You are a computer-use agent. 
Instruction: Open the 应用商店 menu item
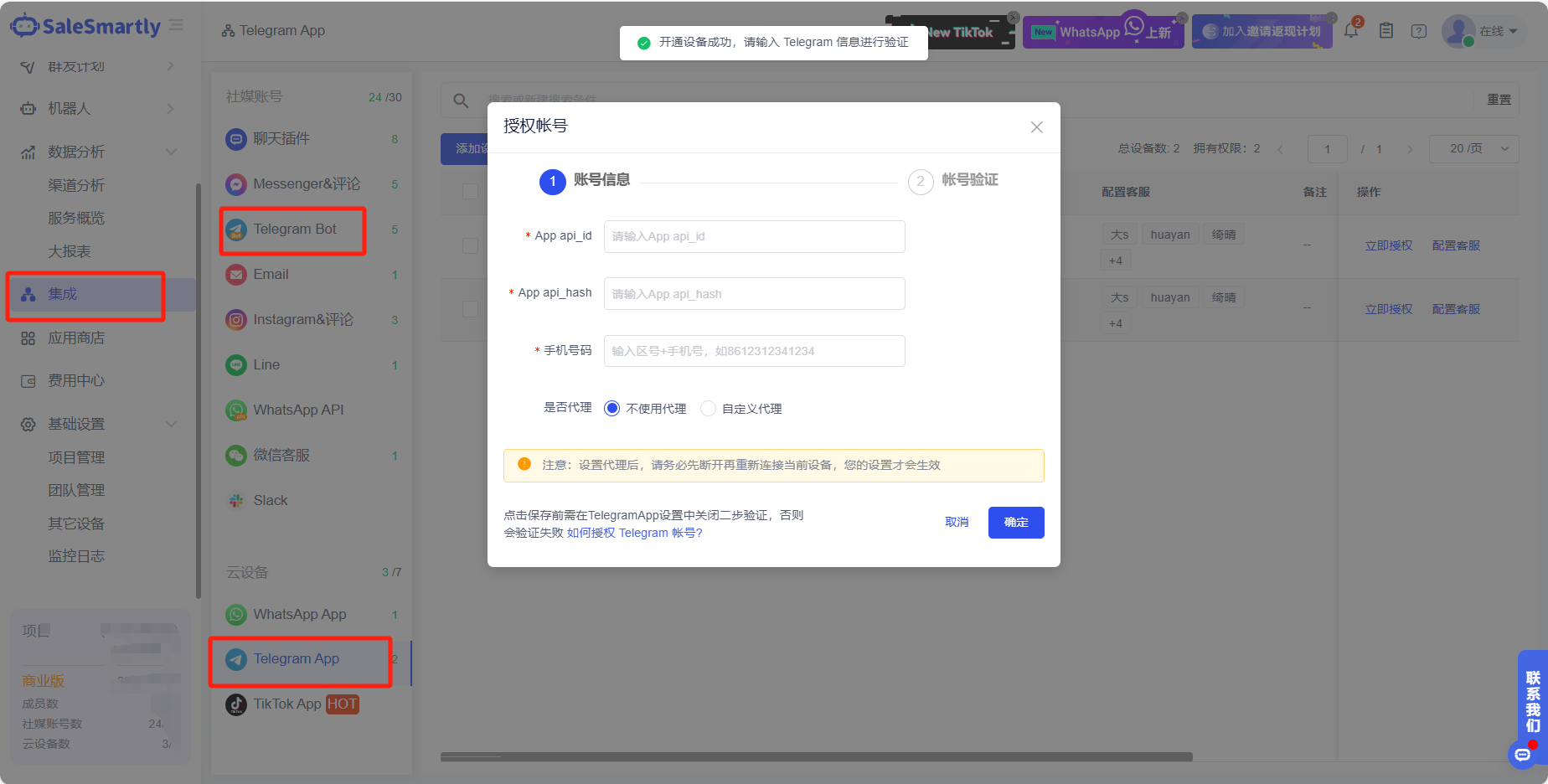(x=75, y=338)
